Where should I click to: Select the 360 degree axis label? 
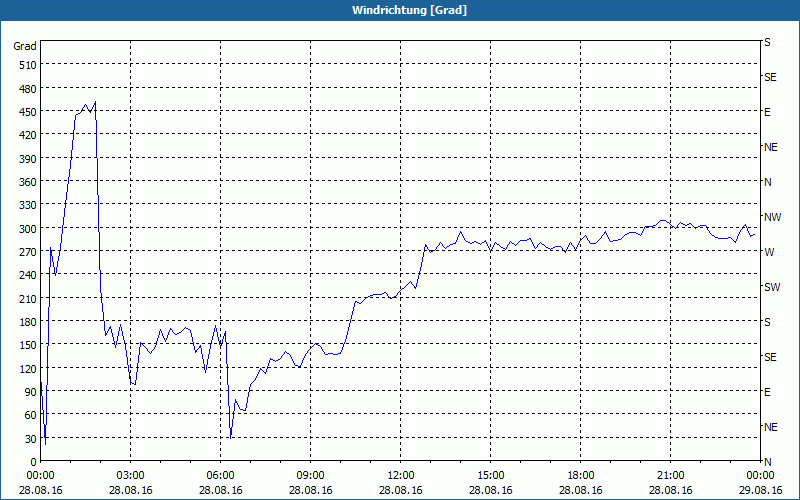[x=28, y=182]
